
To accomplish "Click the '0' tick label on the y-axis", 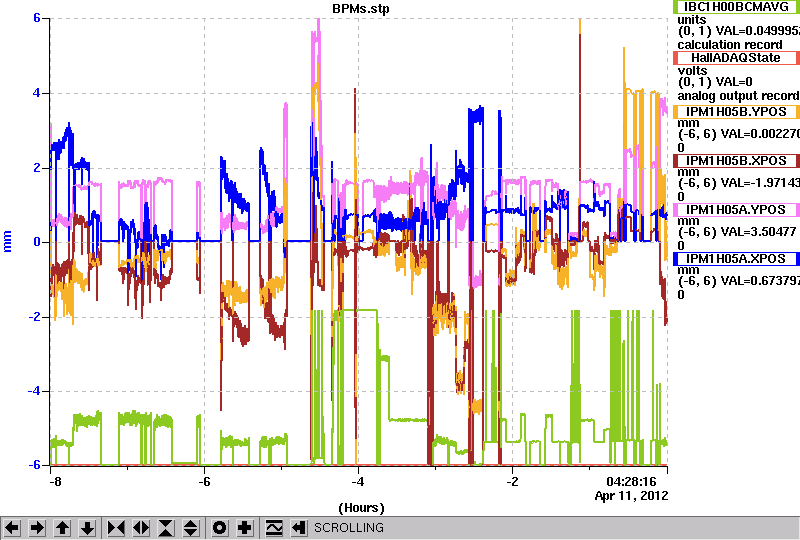I will pos(37,242).
